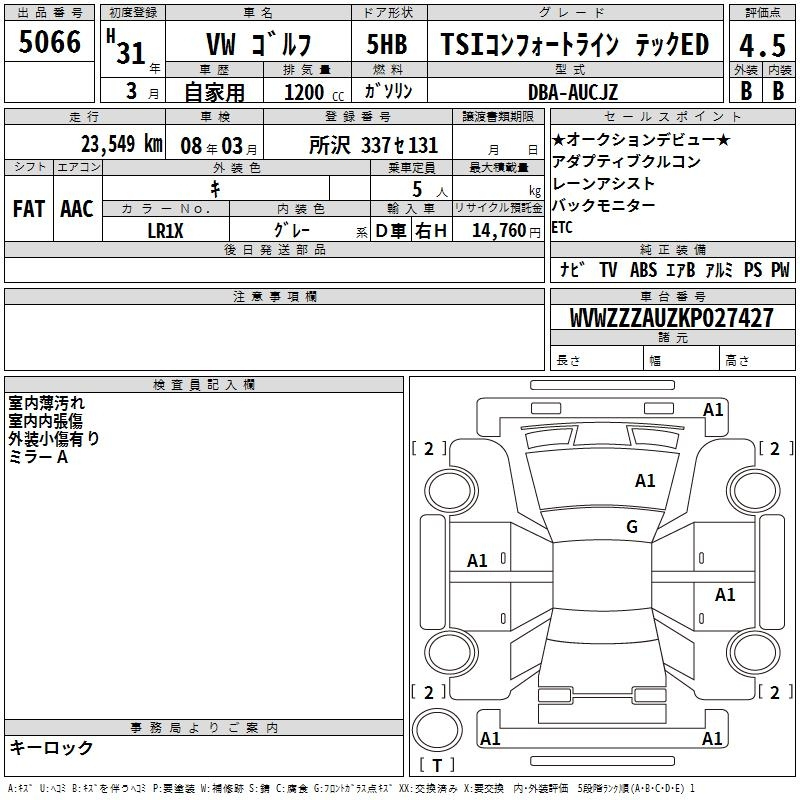
Task: Click the A1 mark on right rear door
Action: click(725, 594)
